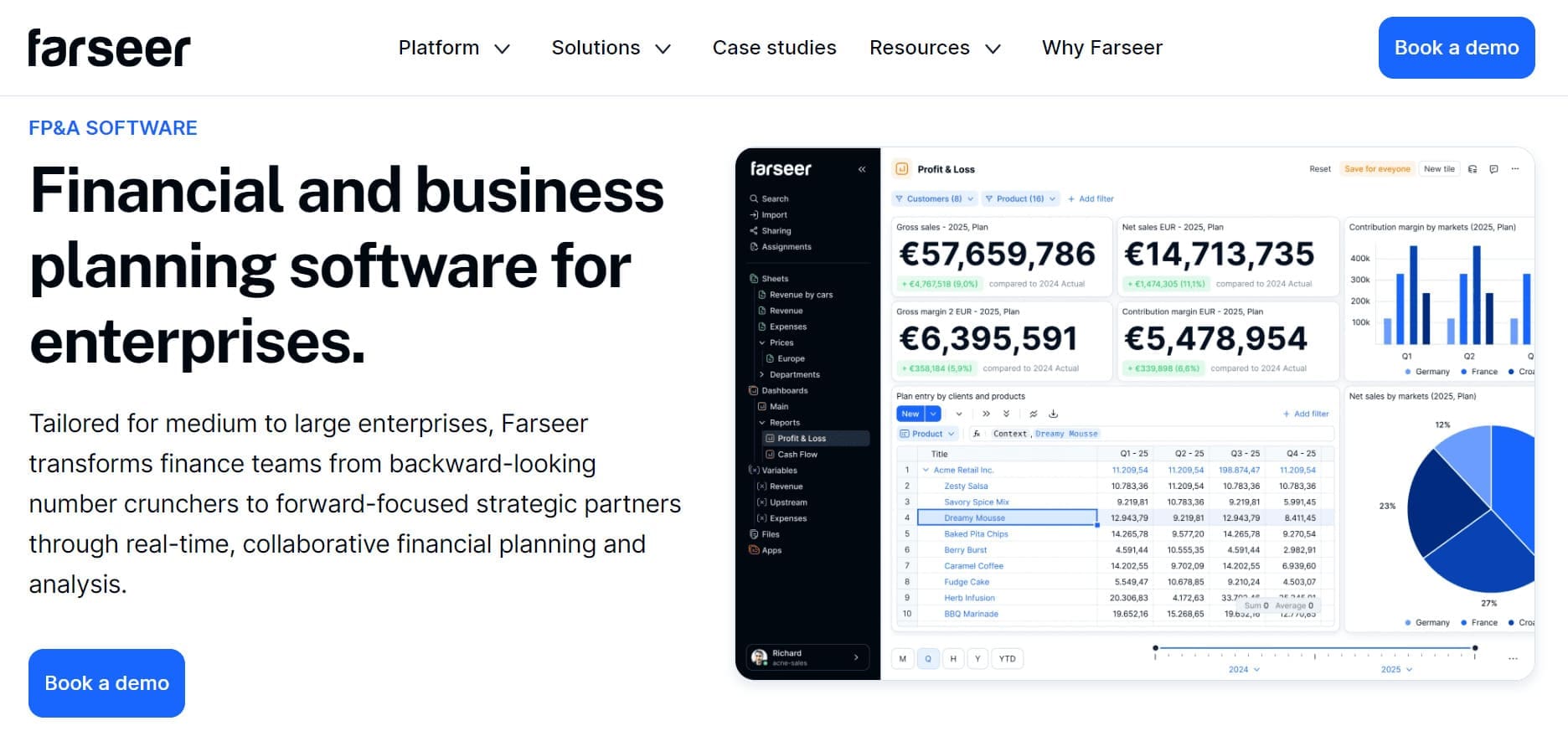
Task: Click the Files icon in the sidebar
Action: click(754, 534)
